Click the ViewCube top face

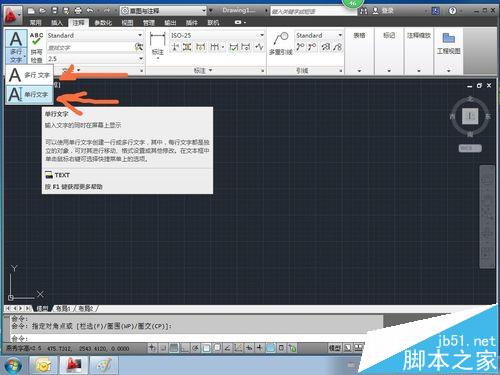point(470,116)
